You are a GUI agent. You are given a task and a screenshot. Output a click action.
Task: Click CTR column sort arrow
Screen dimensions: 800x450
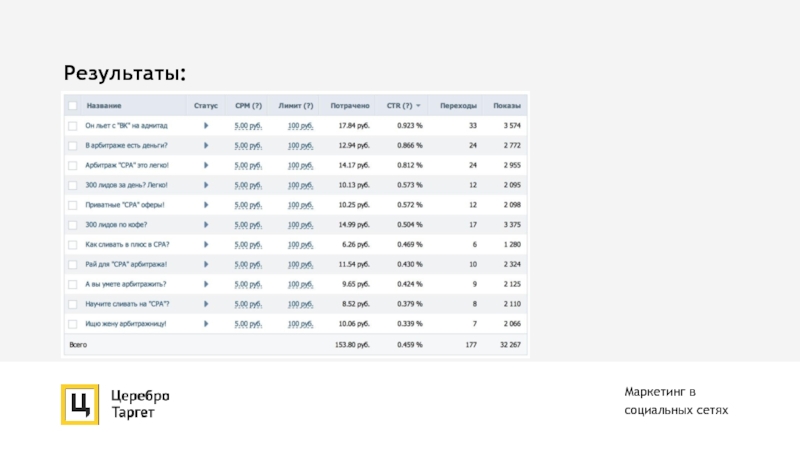coord(418,106)
